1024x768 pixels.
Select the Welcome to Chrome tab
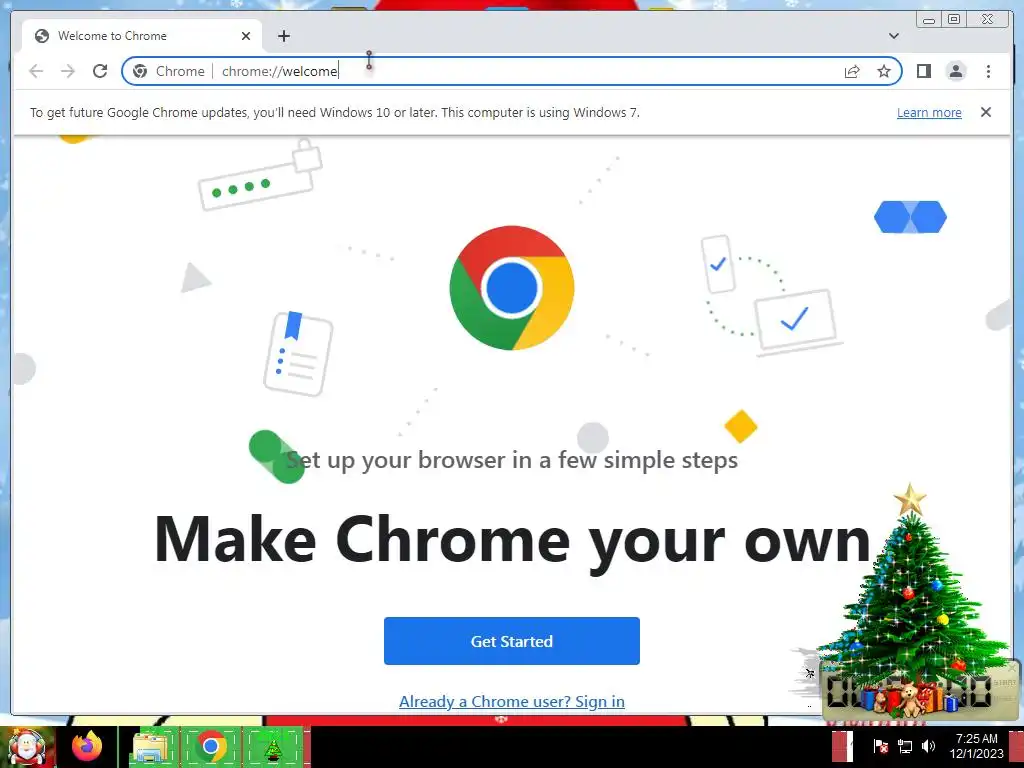142,36
